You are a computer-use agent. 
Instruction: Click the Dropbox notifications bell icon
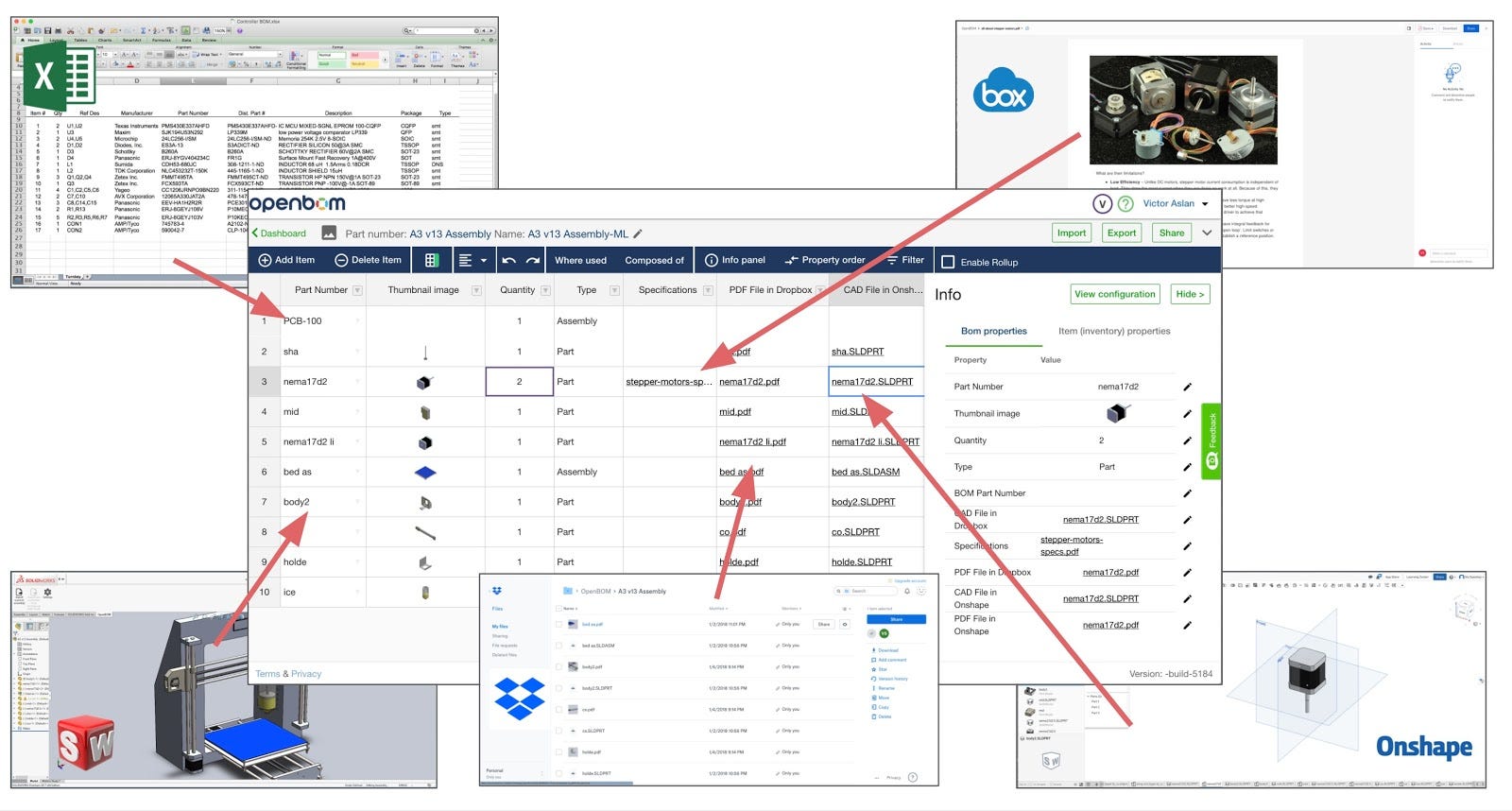coord(906,592)
